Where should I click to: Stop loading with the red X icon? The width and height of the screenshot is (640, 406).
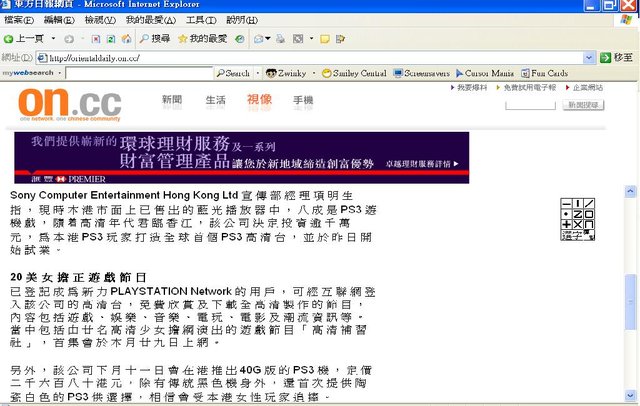click(96, 39)
